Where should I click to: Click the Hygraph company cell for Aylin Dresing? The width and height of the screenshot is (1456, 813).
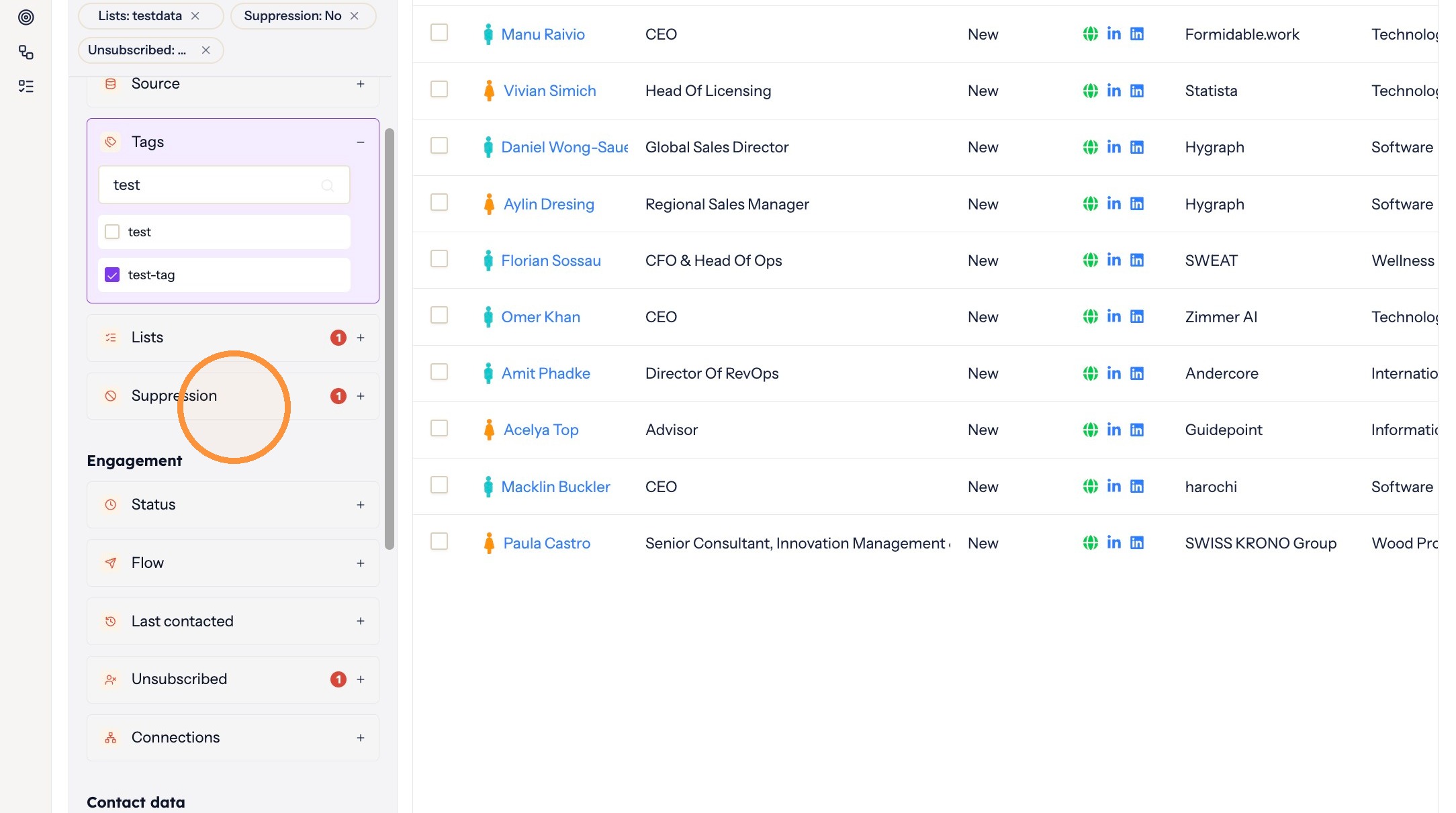(1214, 204)
